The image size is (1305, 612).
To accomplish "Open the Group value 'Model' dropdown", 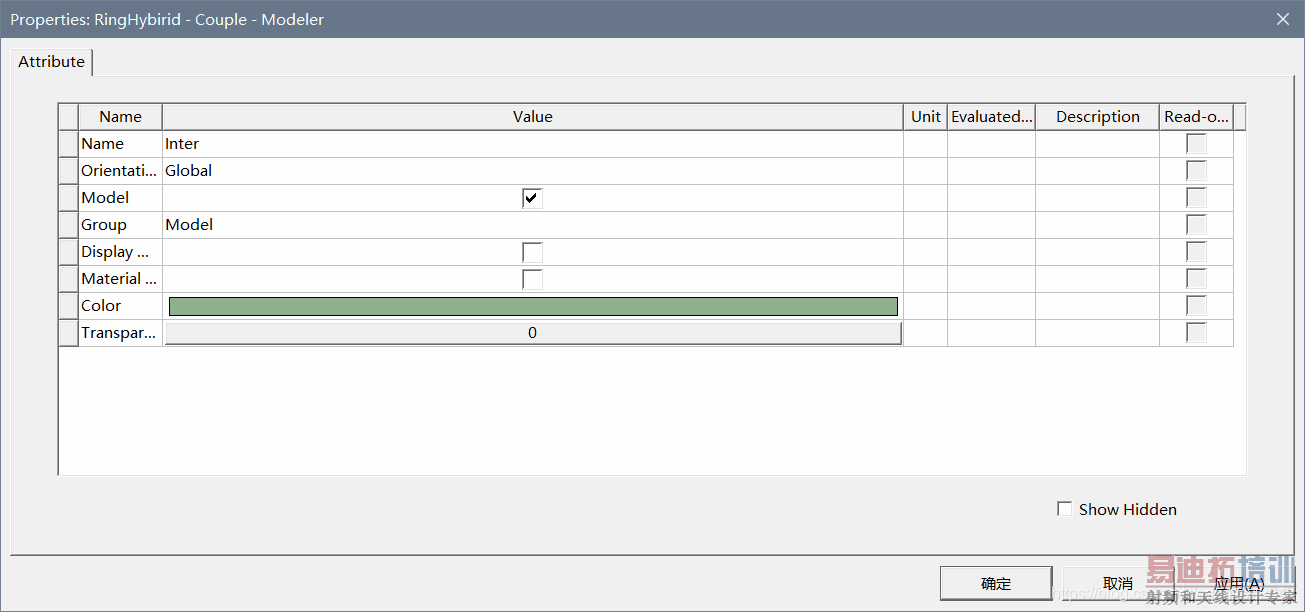I will [x=532, y=225].
